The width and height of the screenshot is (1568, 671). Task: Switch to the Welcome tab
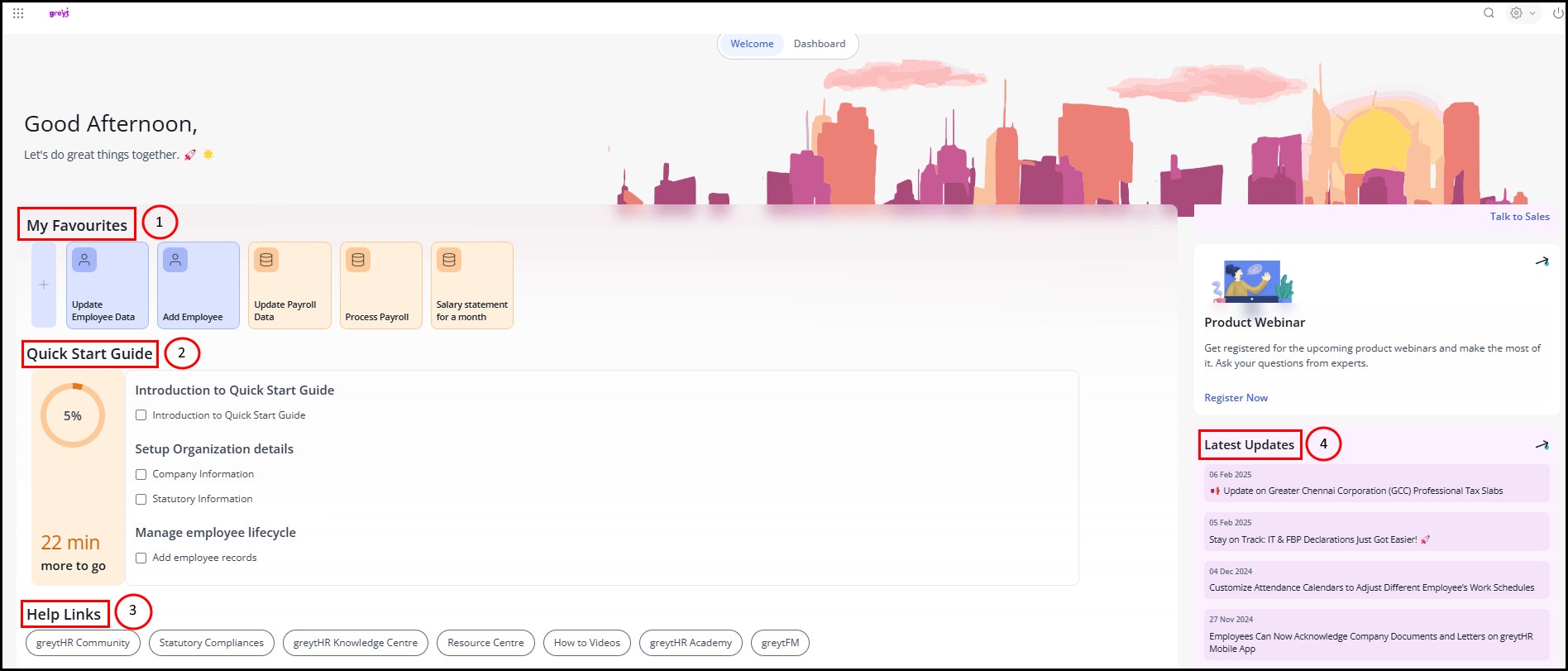752,44
